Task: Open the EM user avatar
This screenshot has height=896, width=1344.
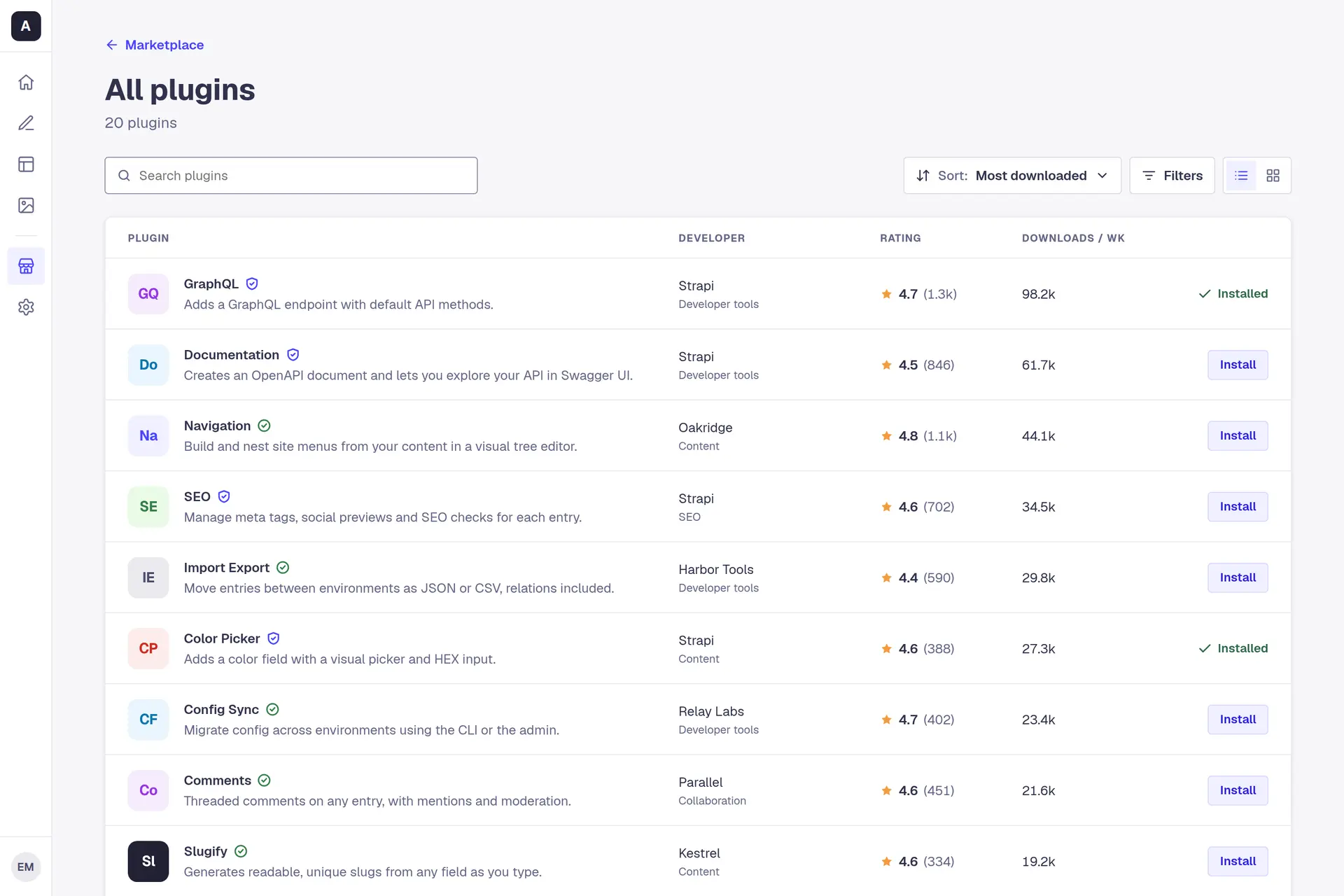Action: [26, 867]
